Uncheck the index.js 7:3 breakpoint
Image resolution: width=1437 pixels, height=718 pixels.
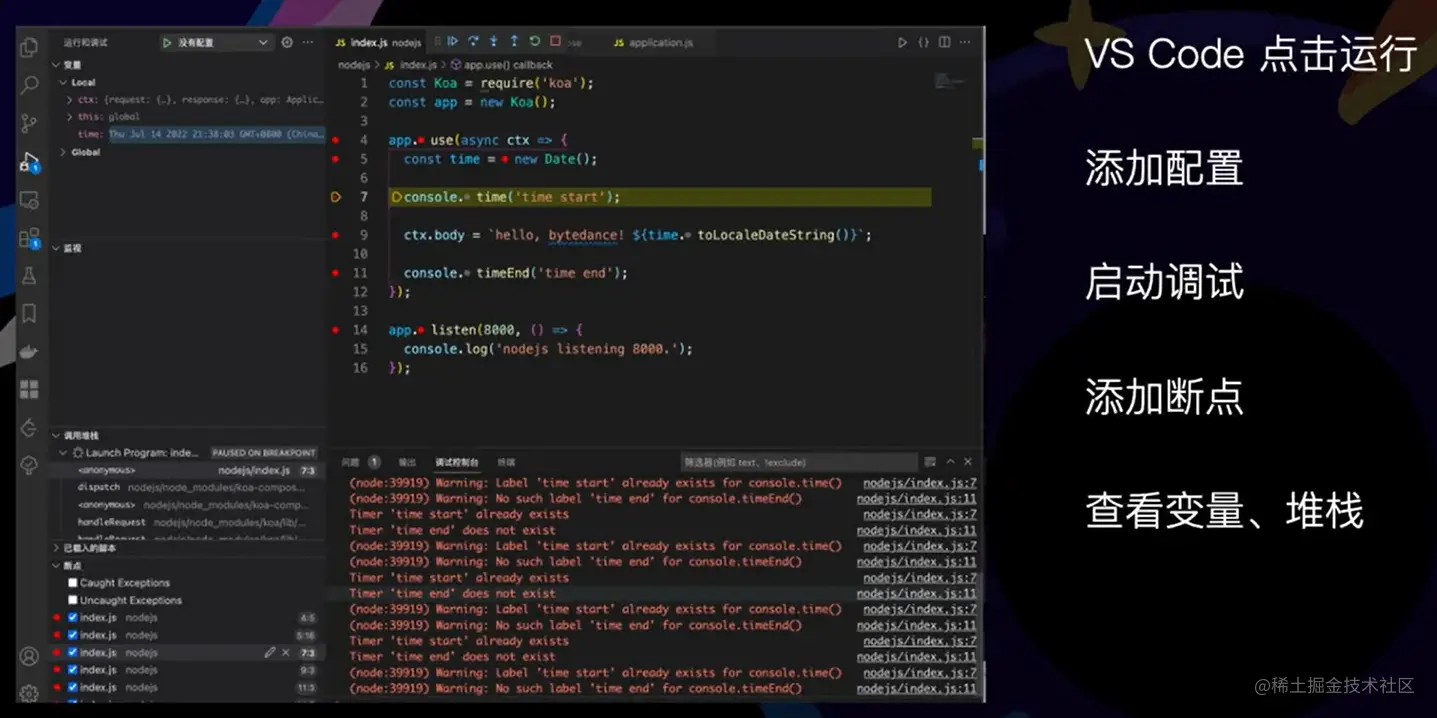[x=73, y=652]
